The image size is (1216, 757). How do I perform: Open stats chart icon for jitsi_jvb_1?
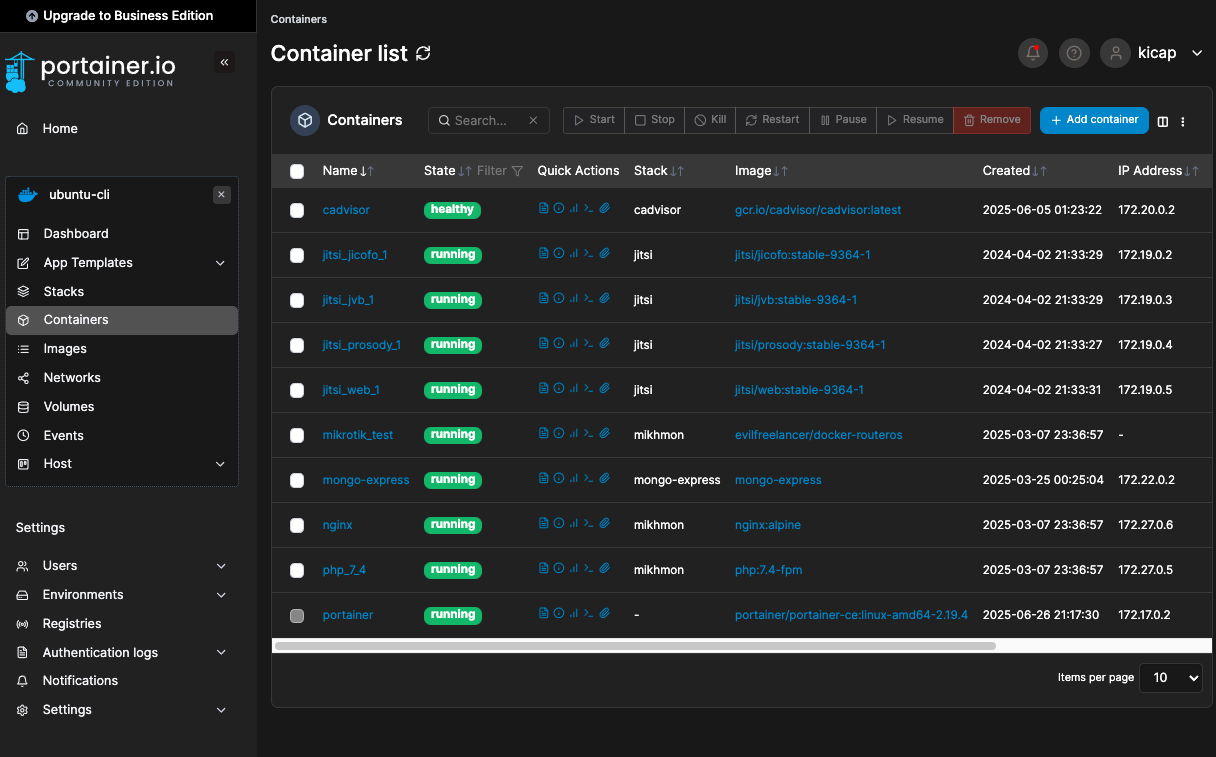(574, 299)
